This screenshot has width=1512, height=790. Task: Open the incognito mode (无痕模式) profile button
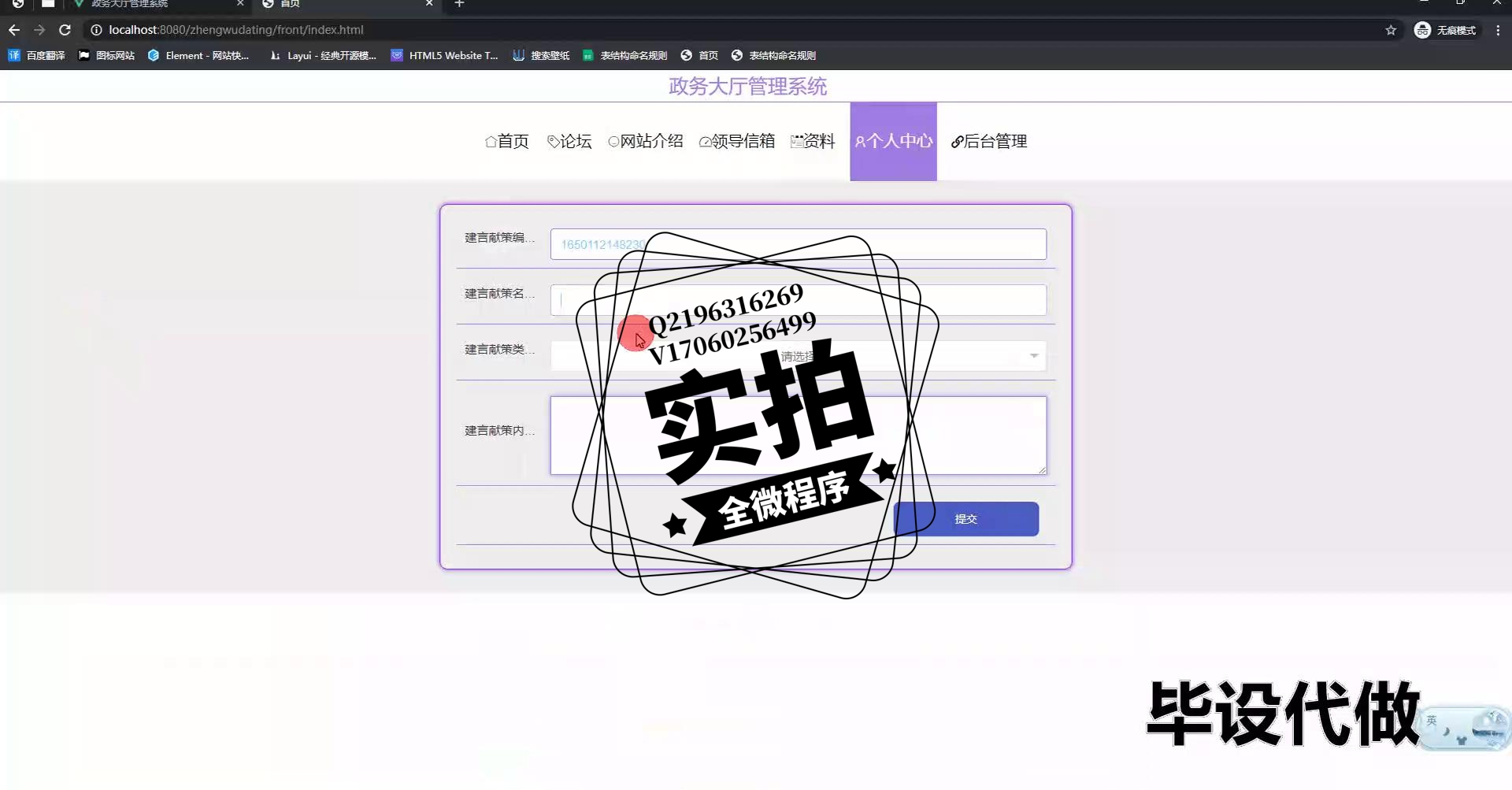pyautogui.click(x=1445, y=30)
